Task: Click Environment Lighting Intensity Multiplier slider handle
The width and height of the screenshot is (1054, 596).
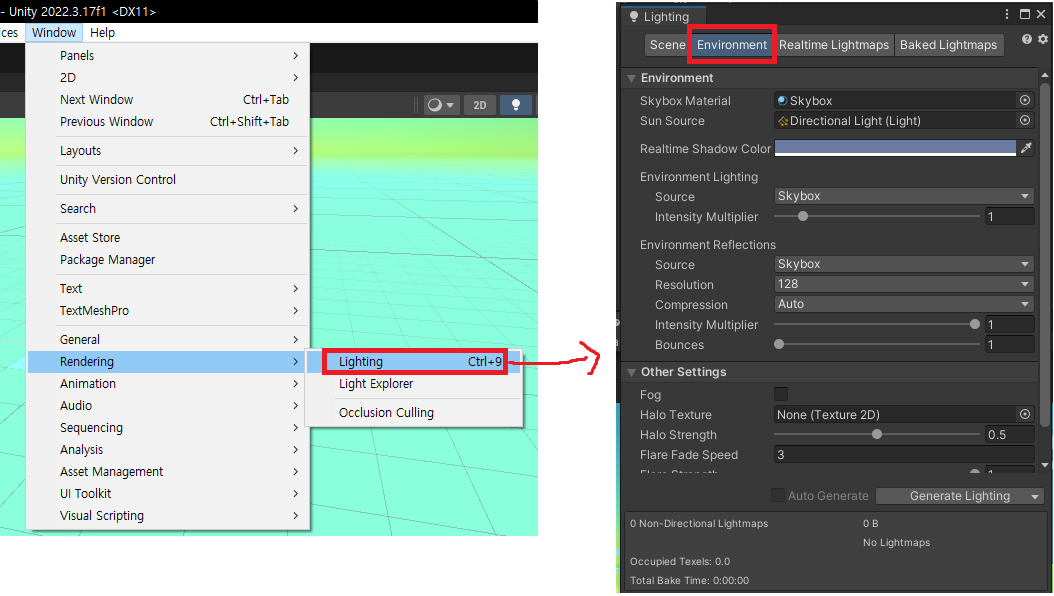Action: point(803,216)
